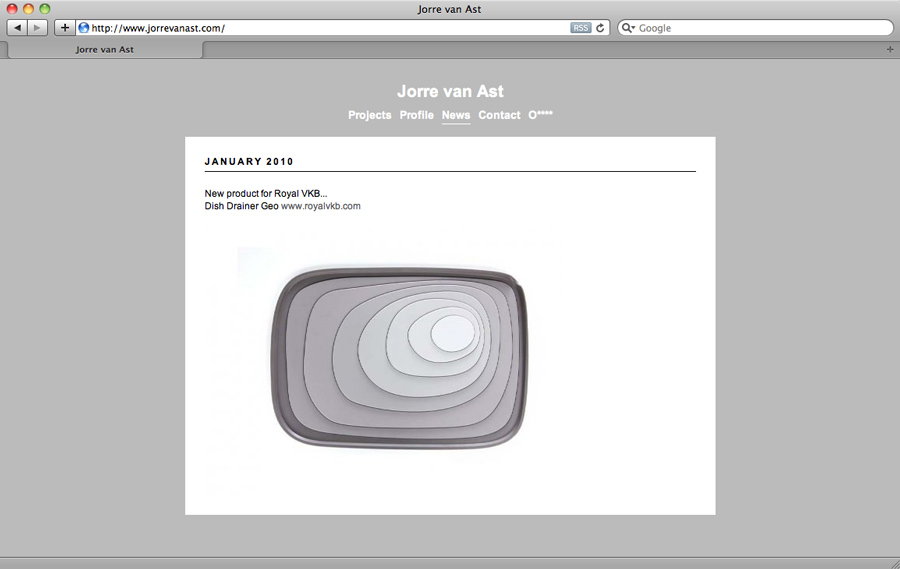Go to the News section
Screen dimensions: 900x569
456,115
